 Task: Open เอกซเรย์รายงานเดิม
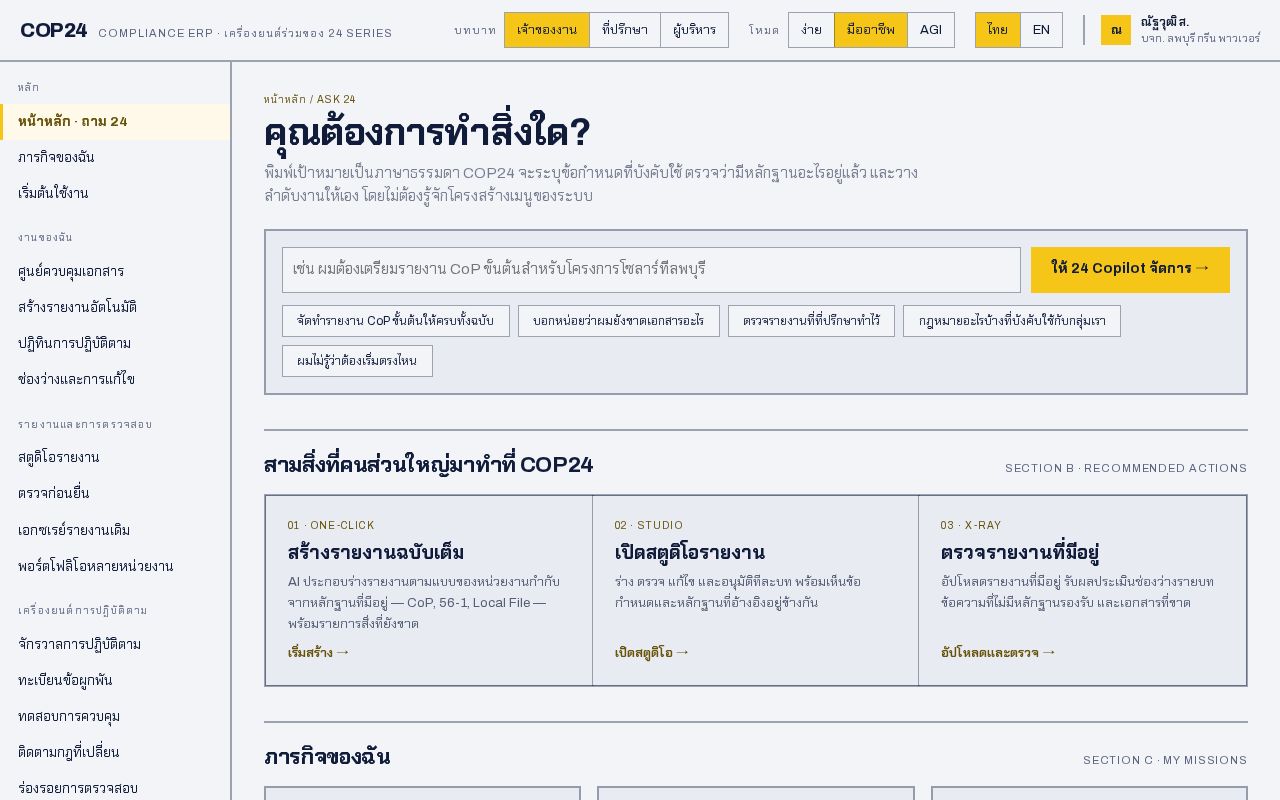coord(115,530)
